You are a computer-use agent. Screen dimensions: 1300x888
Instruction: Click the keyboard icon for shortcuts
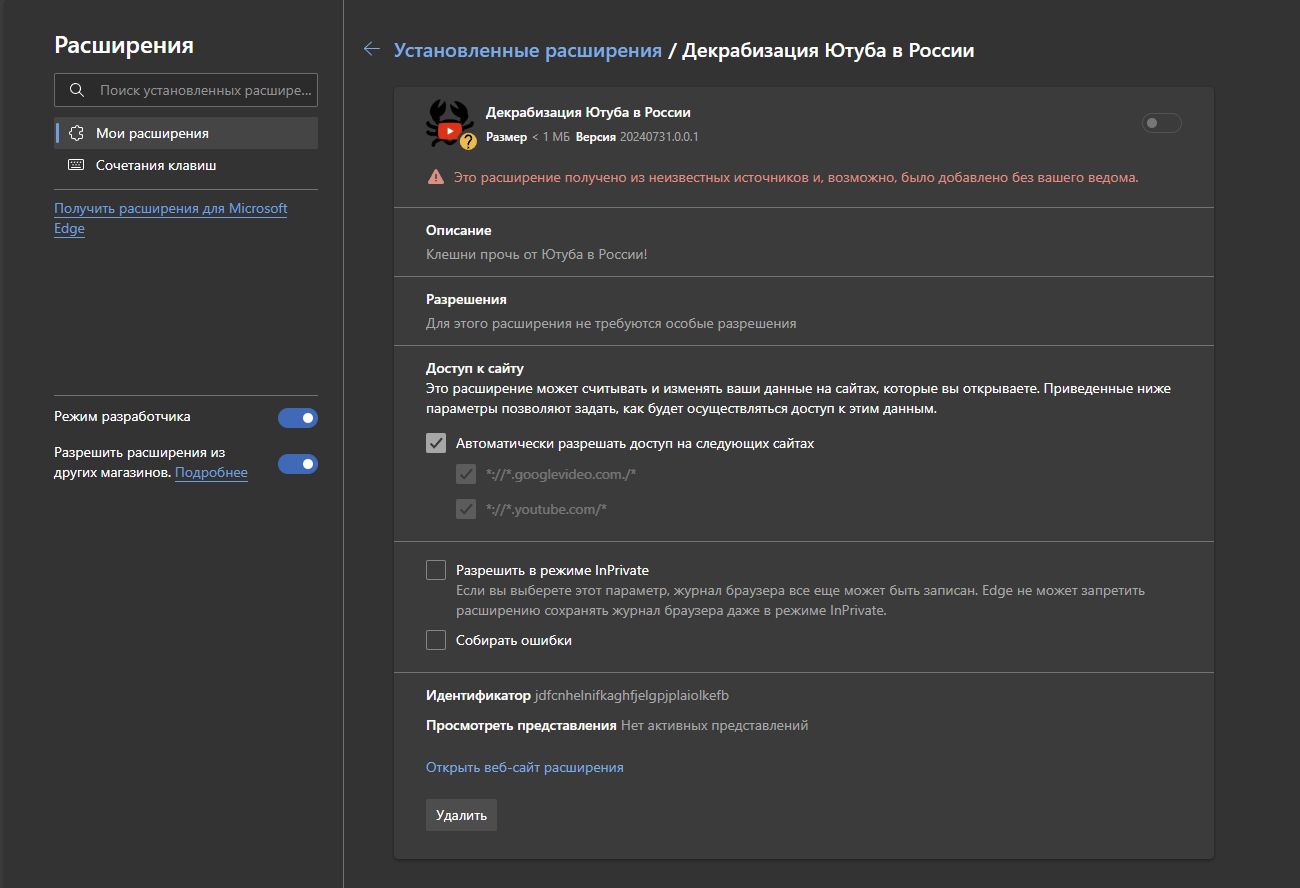point(76,165)
